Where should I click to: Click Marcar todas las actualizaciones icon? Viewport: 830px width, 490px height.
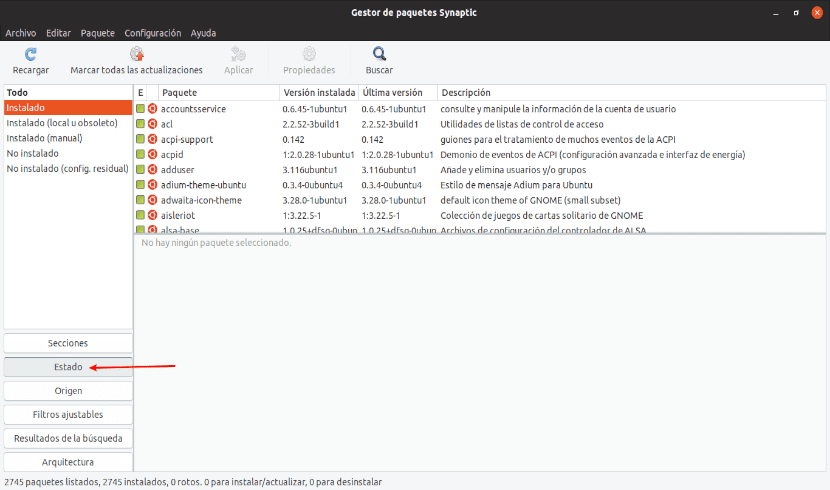pyautogui.click(x=137, y=54)
